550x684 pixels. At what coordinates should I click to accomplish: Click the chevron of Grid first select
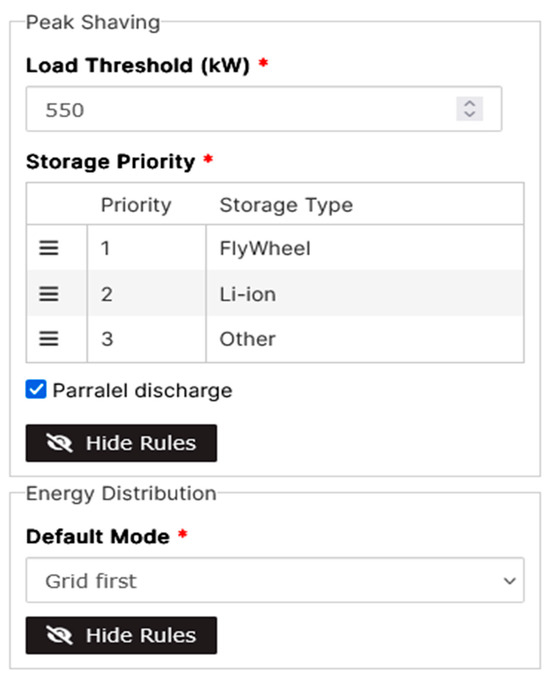509,581
